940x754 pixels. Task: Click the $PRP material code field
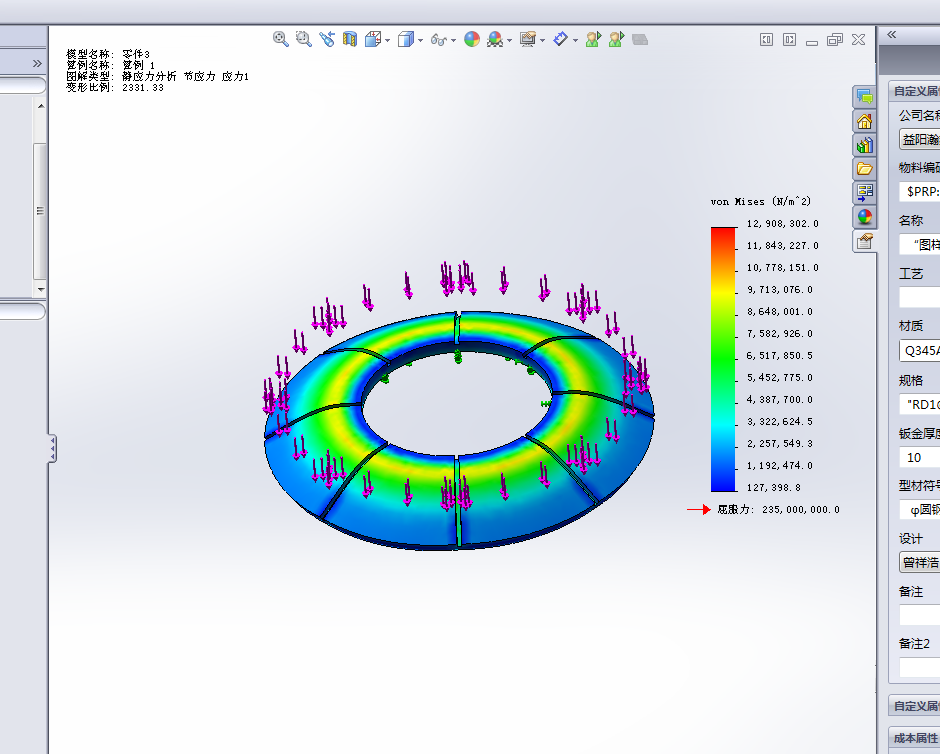click(x=920, y=192)
